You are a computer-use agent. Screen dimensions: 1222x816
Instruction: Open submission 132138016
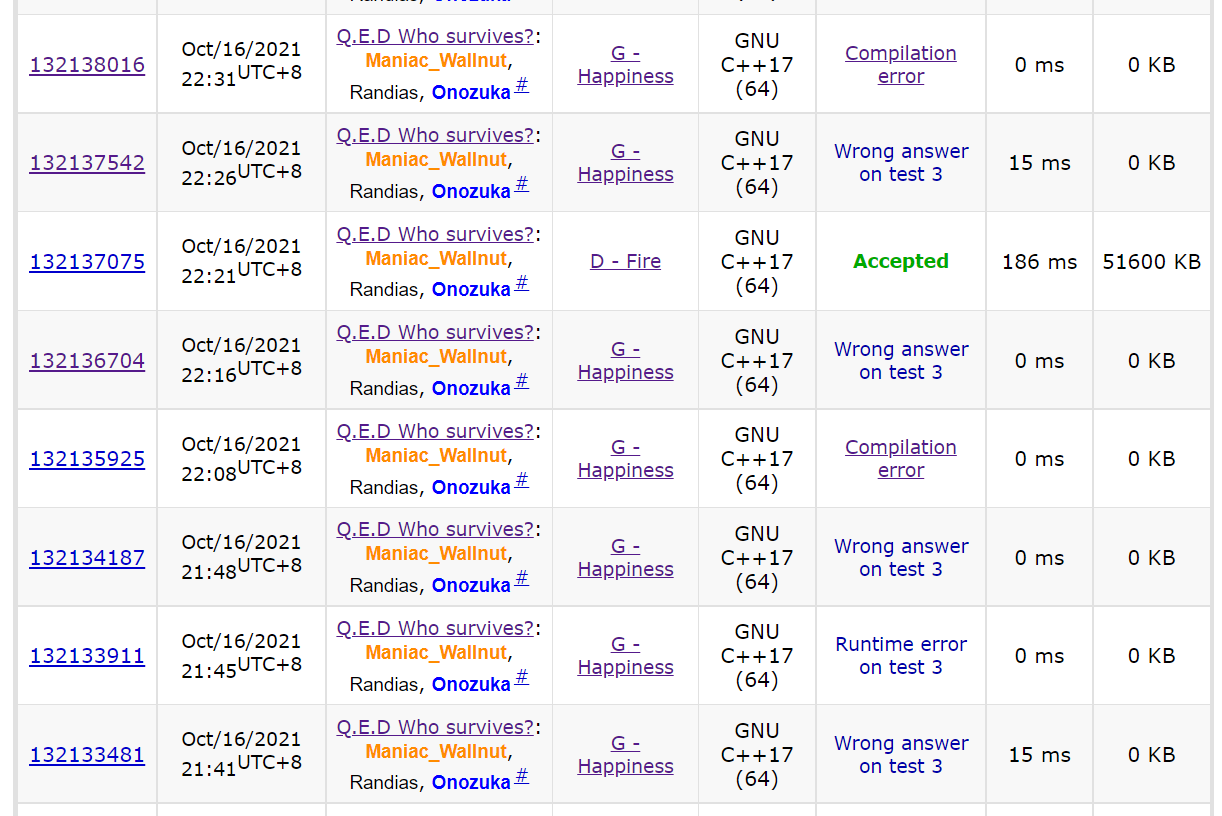(87, 65)
